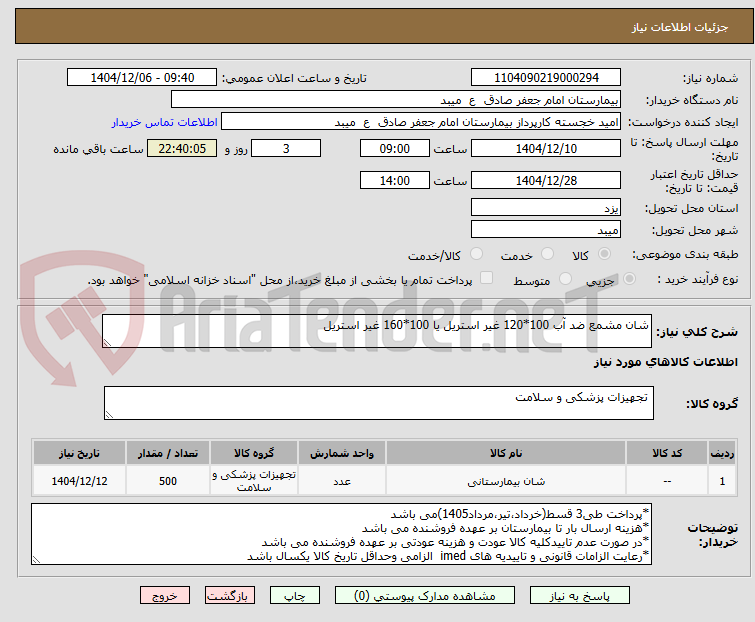The height and width of the screenshot is (622, 755).
Task: Click اطلاعات کالاهای مورد نیاز heading
Action: coord(665,362)
